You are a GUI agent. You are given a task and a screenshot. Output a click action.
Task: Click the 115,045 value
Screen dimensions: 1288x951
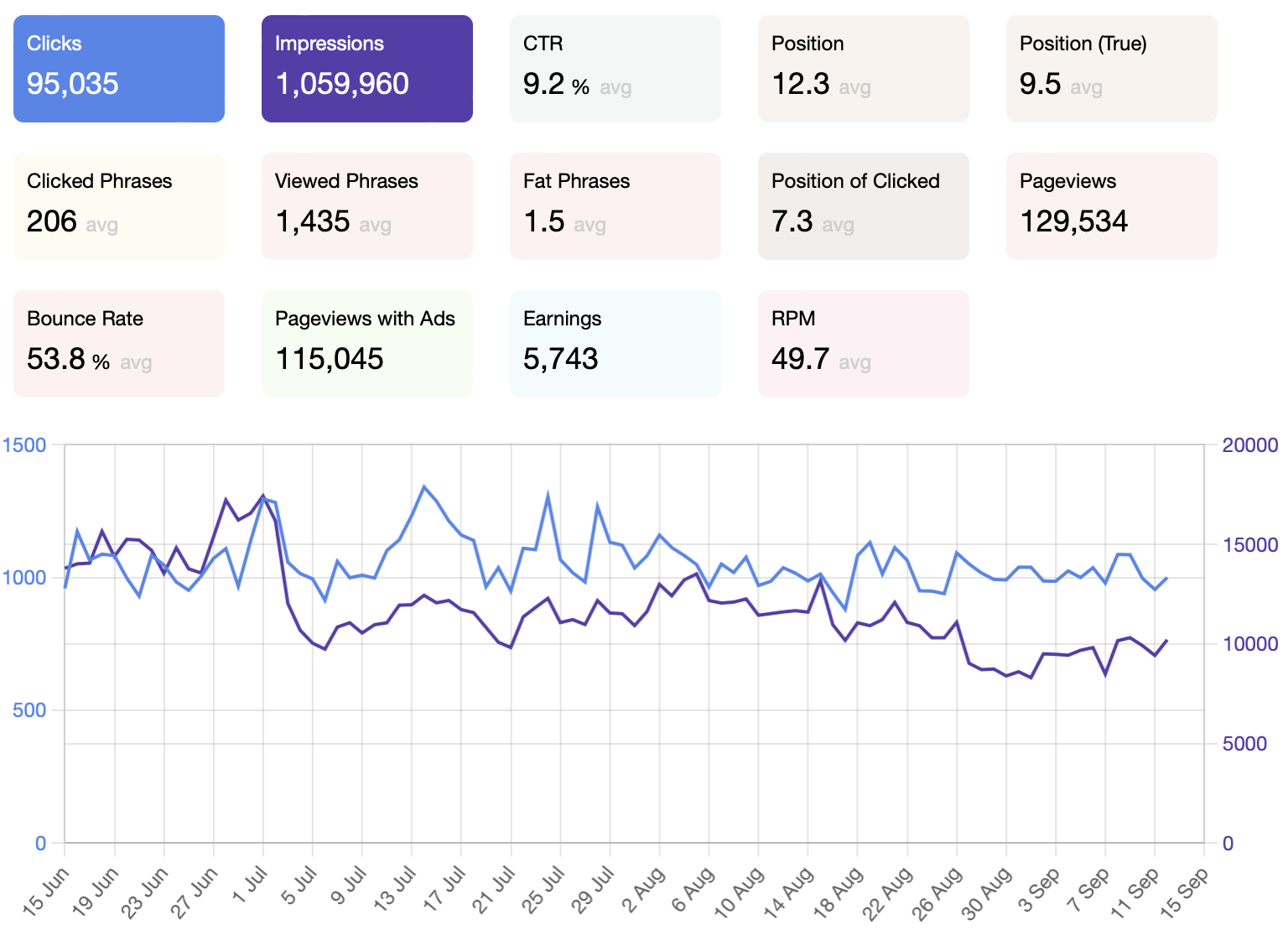[x=330, y=359]
